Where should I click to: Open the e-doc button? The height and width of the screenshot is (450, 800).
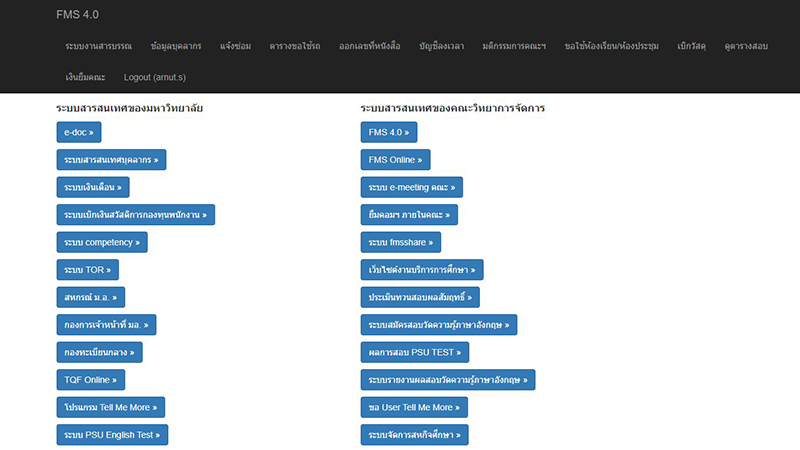79,132
